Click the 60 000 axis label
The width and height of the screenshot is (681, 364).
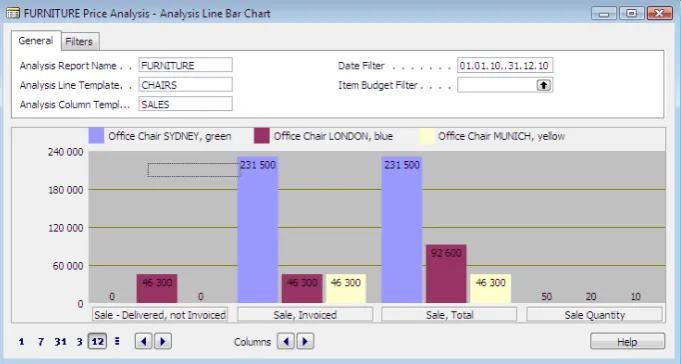pyautogui.click(x=68, y=266)
